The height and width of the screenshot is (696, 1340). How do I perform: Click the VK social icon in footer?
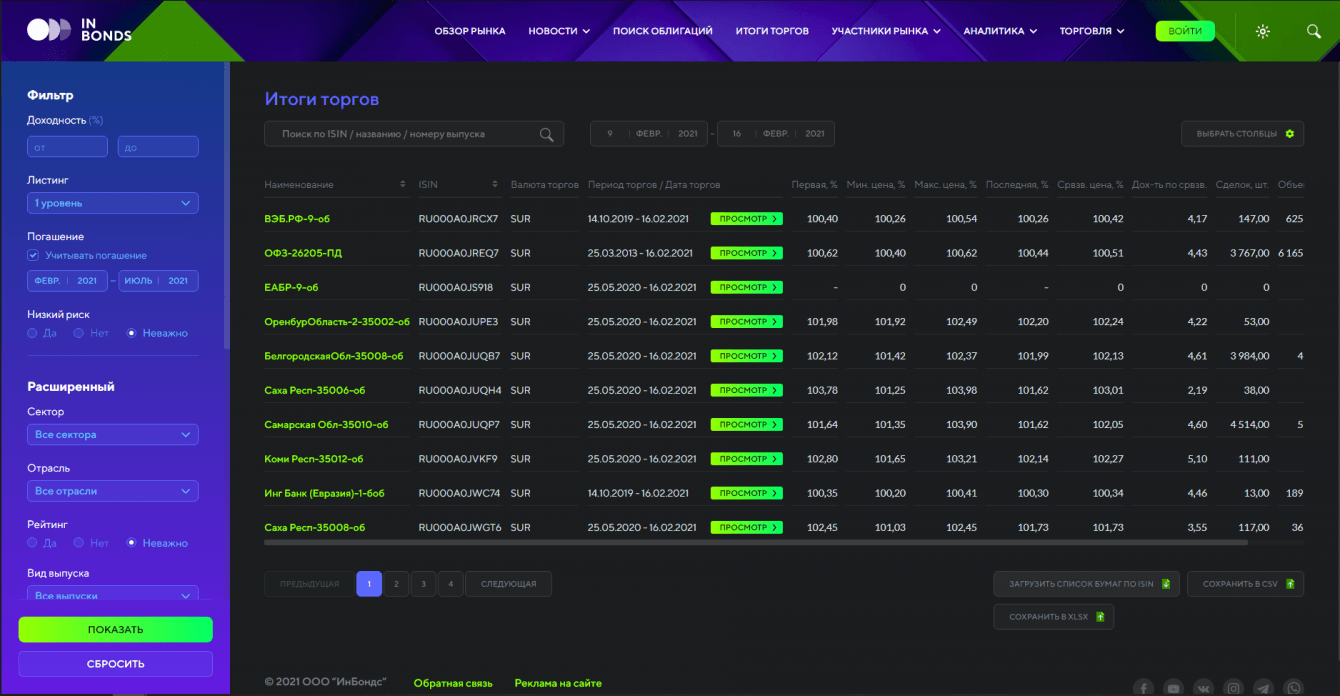point(1204,688)
